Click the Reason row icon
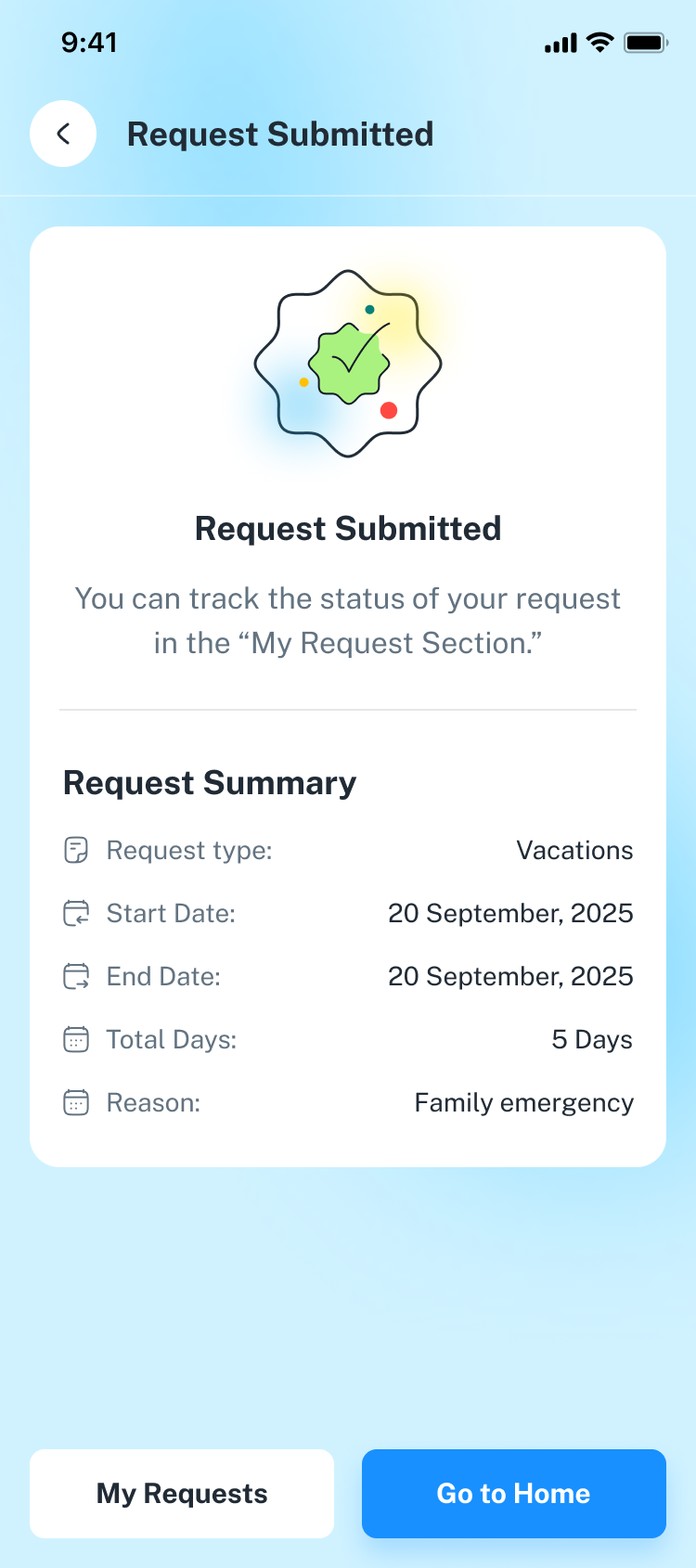The height and width of the screenshot is (1568, 696). (76, 1102)
